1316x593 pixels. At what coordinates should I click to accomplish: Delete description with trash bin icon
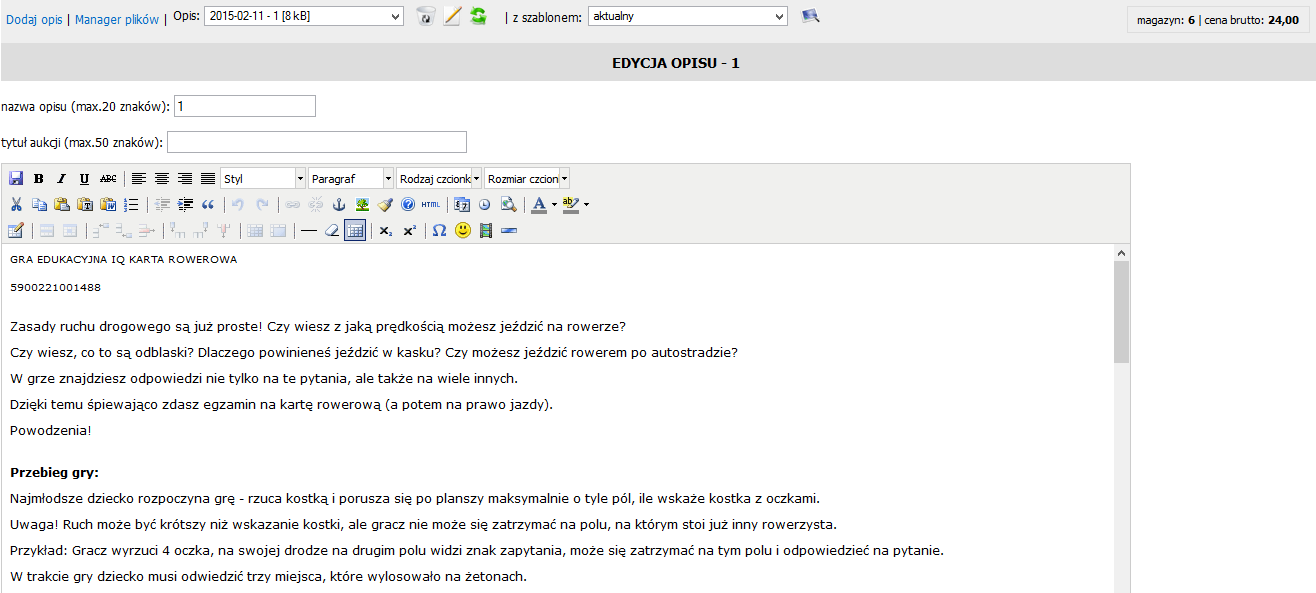[426, 16]
